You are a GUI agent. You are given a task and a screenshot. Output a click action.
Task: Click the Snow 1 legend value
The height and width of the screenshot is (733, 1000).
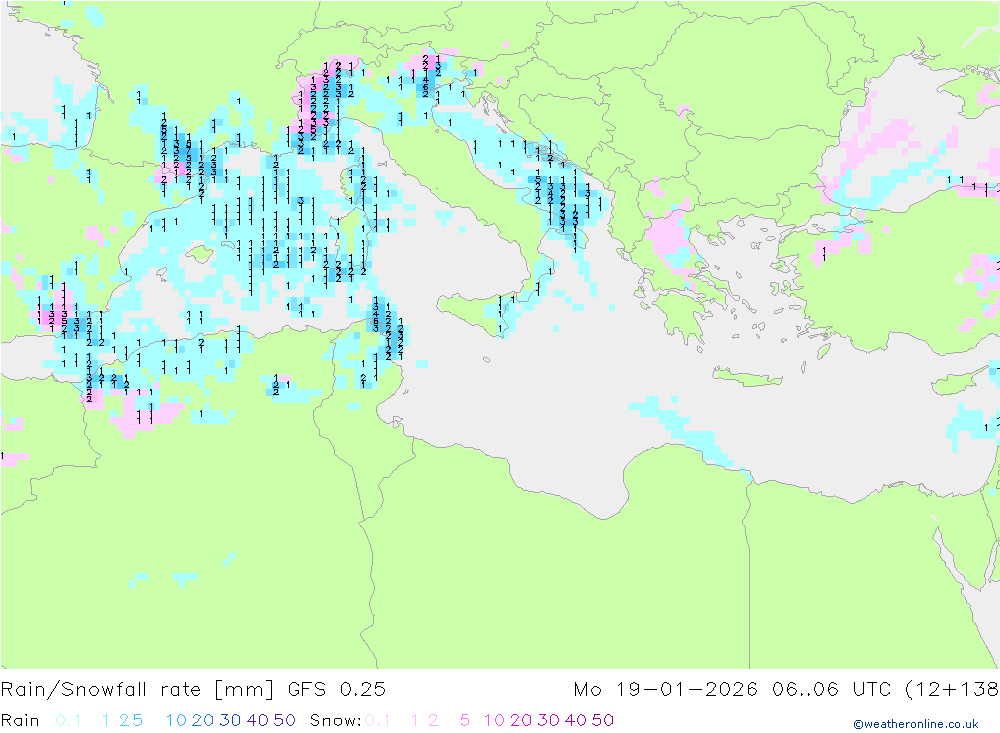pyautogui.click(x=415, y=720)
